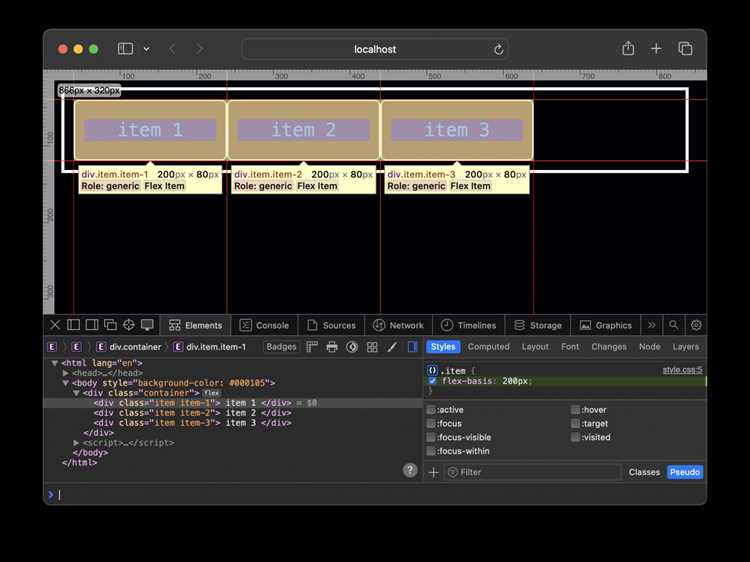
Task: Open a new Safari tab with plus
Action: (x=656, y=48)
